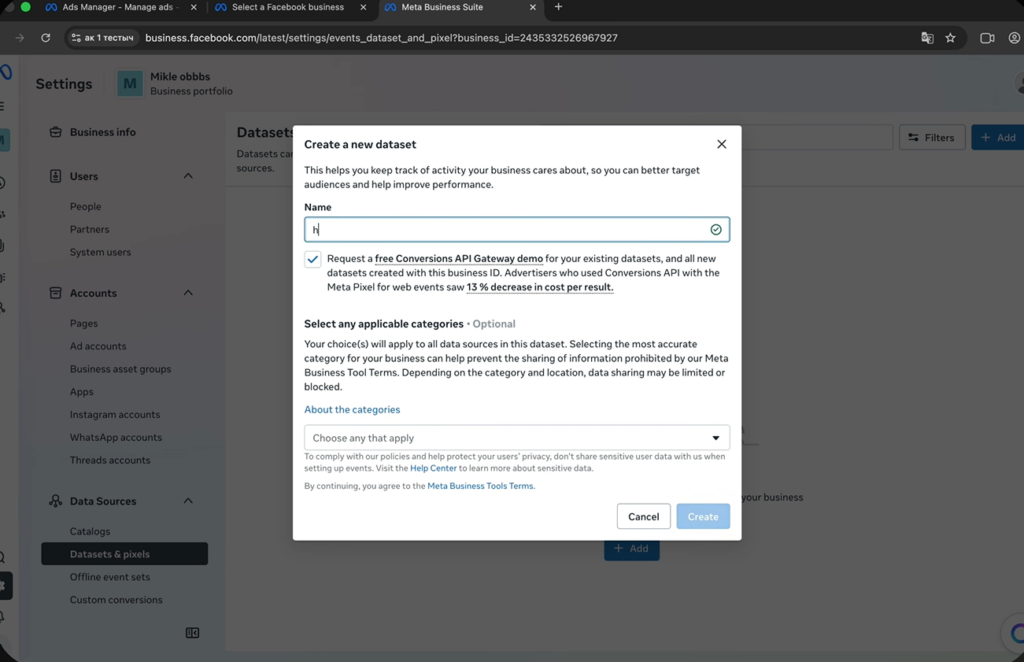Click the Create button
The width and height of the screenshot is (1024, 662).
(703, 516)
